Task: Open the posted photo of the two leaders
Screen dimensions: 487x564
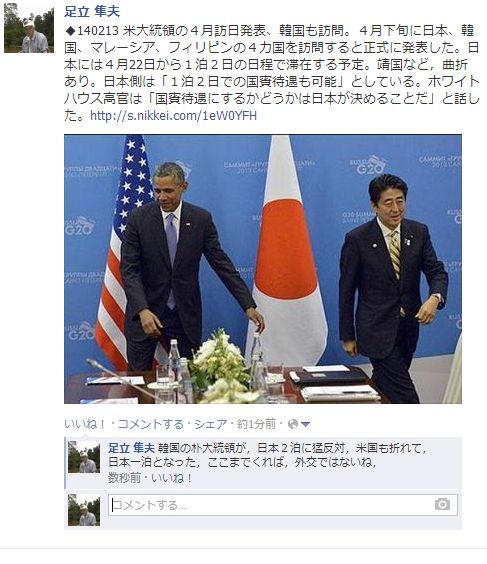Action: coord(263,269)
